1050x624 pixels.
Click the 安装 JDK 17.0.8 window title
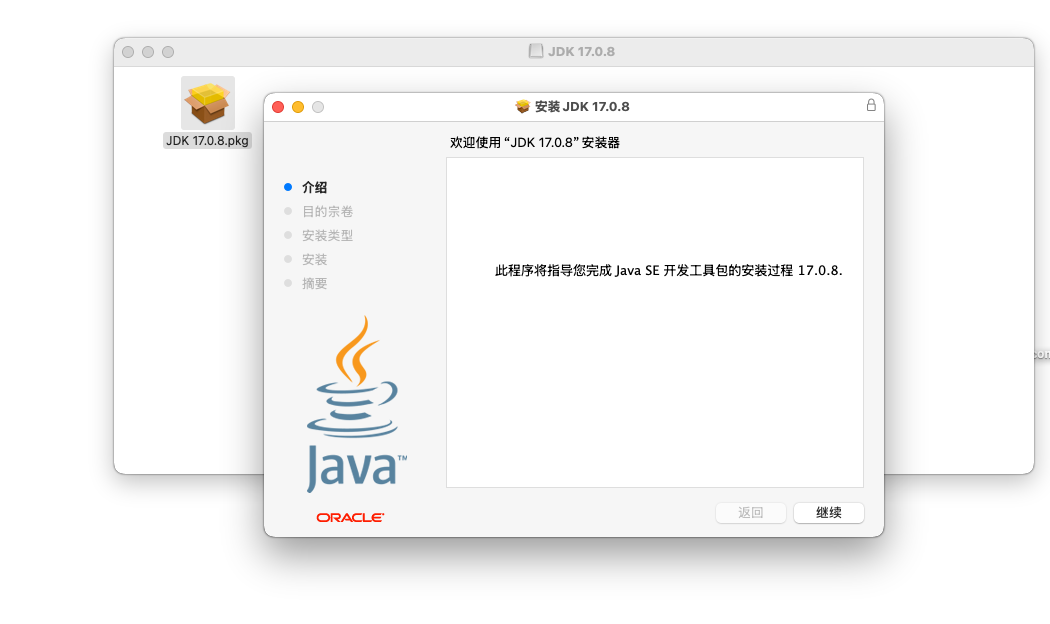[582, 106]
